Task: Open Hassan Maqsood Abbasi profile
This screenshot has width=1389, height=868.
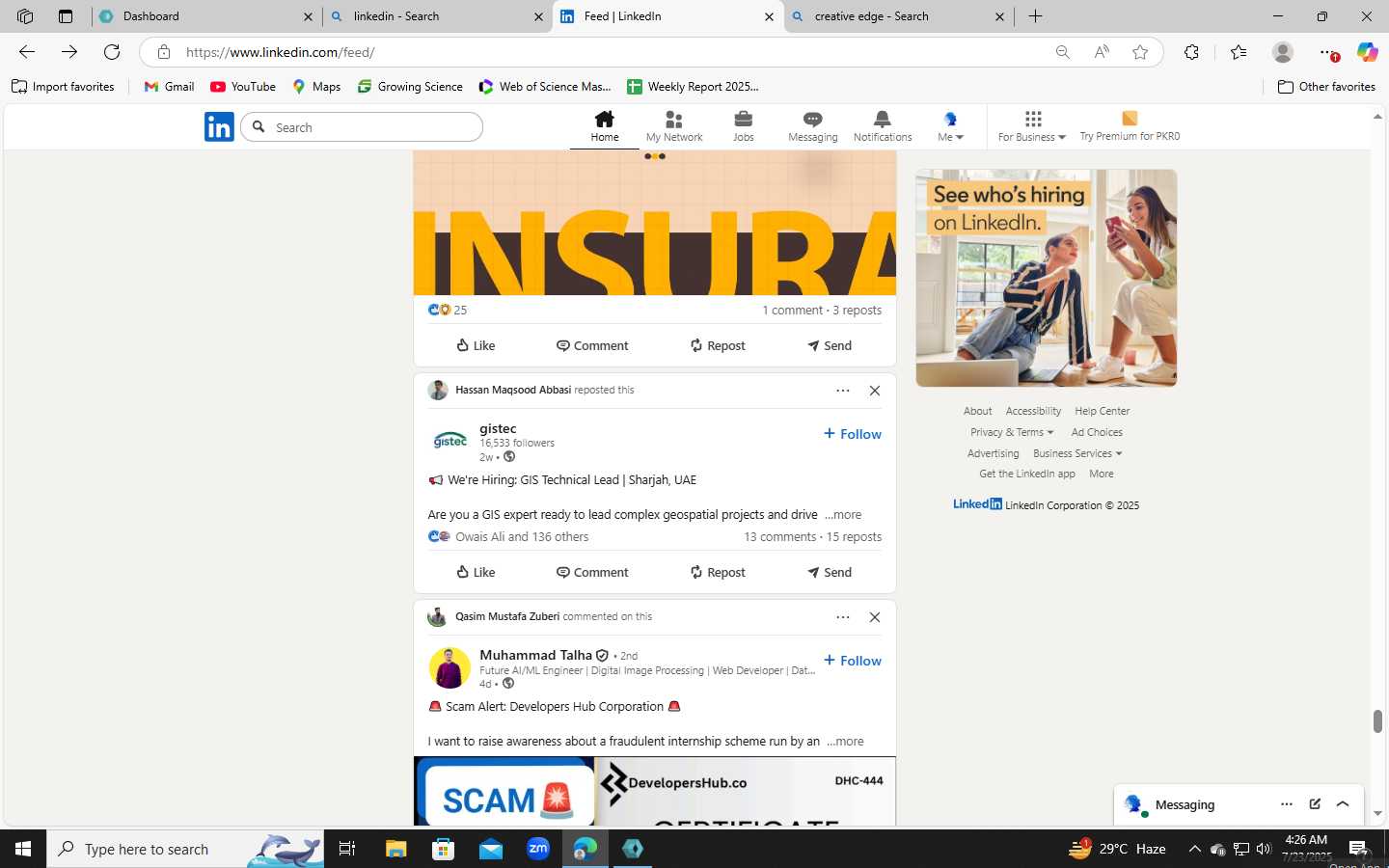Action: (x=513, y=390)
